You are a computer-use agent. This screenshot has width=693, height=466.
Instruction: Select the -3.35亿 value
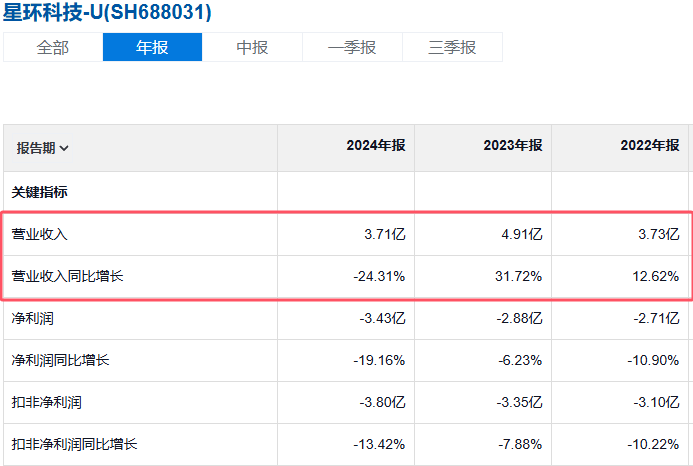tap(519, 402)
